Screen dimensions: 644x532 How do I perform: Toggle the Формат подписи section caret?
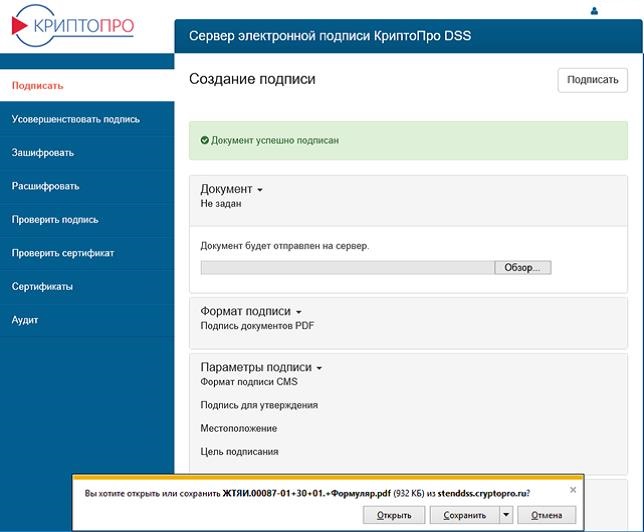click(x=299, y=312)
